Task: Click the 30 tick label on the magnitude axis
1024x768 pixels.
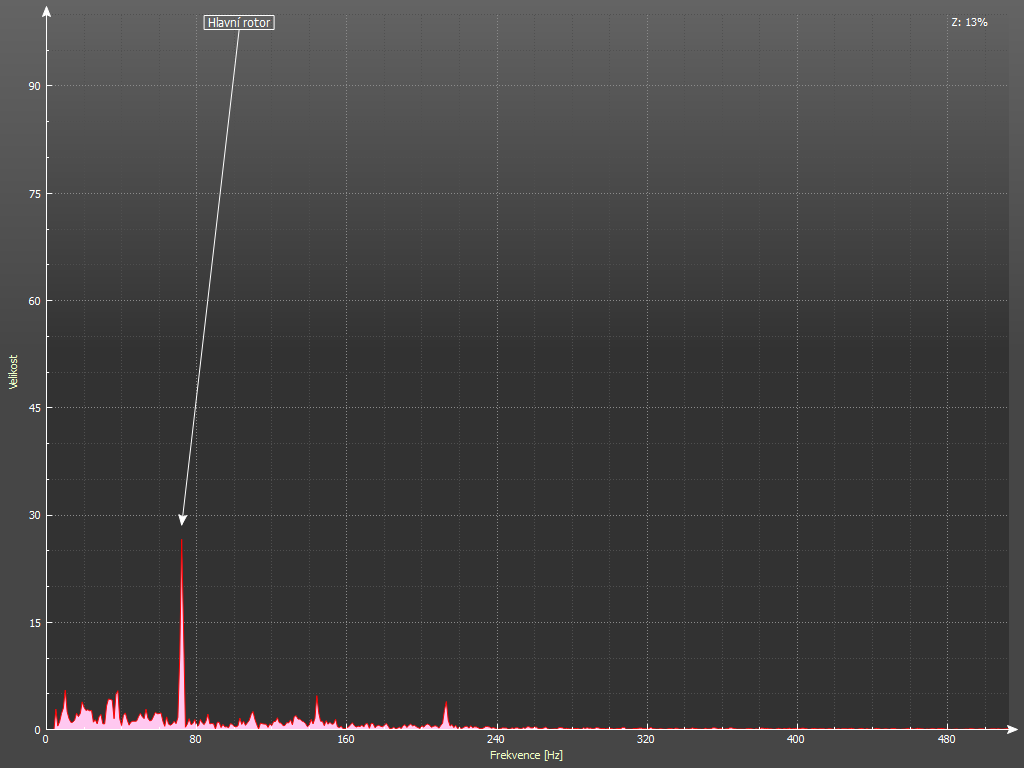Action: point(34,515)
